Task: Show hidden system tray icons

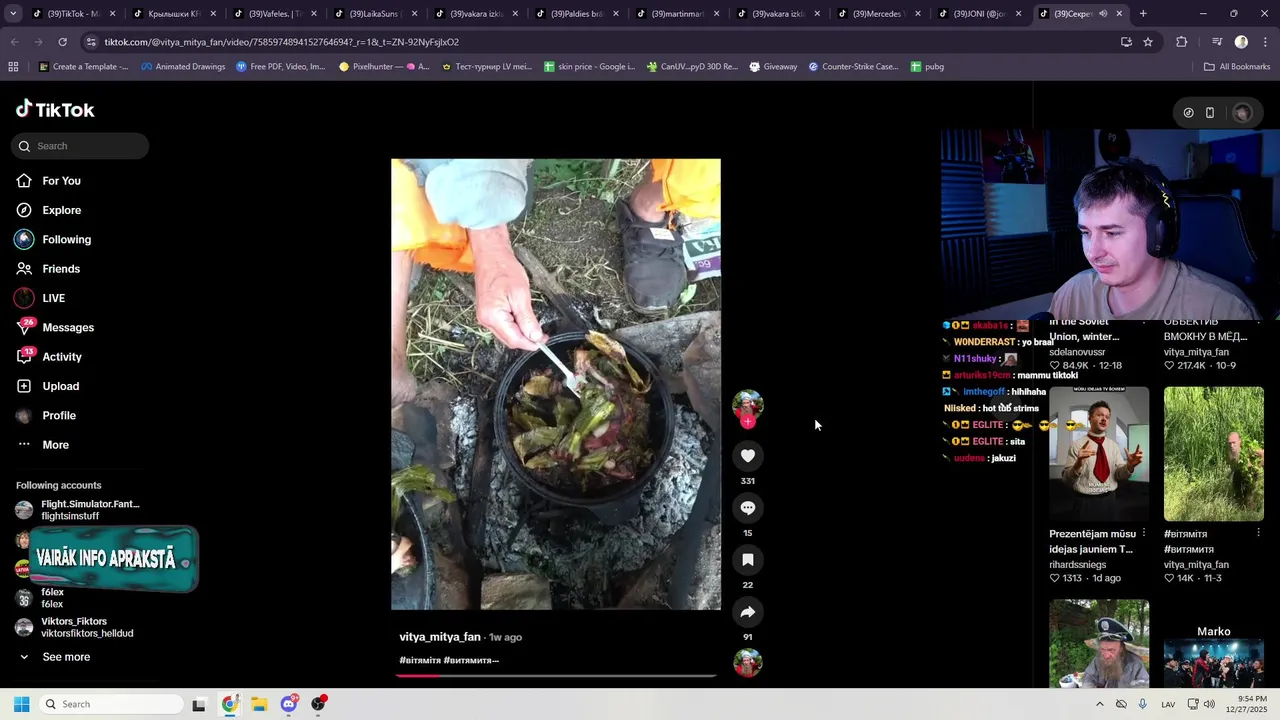Action: tap(1099, 704)
